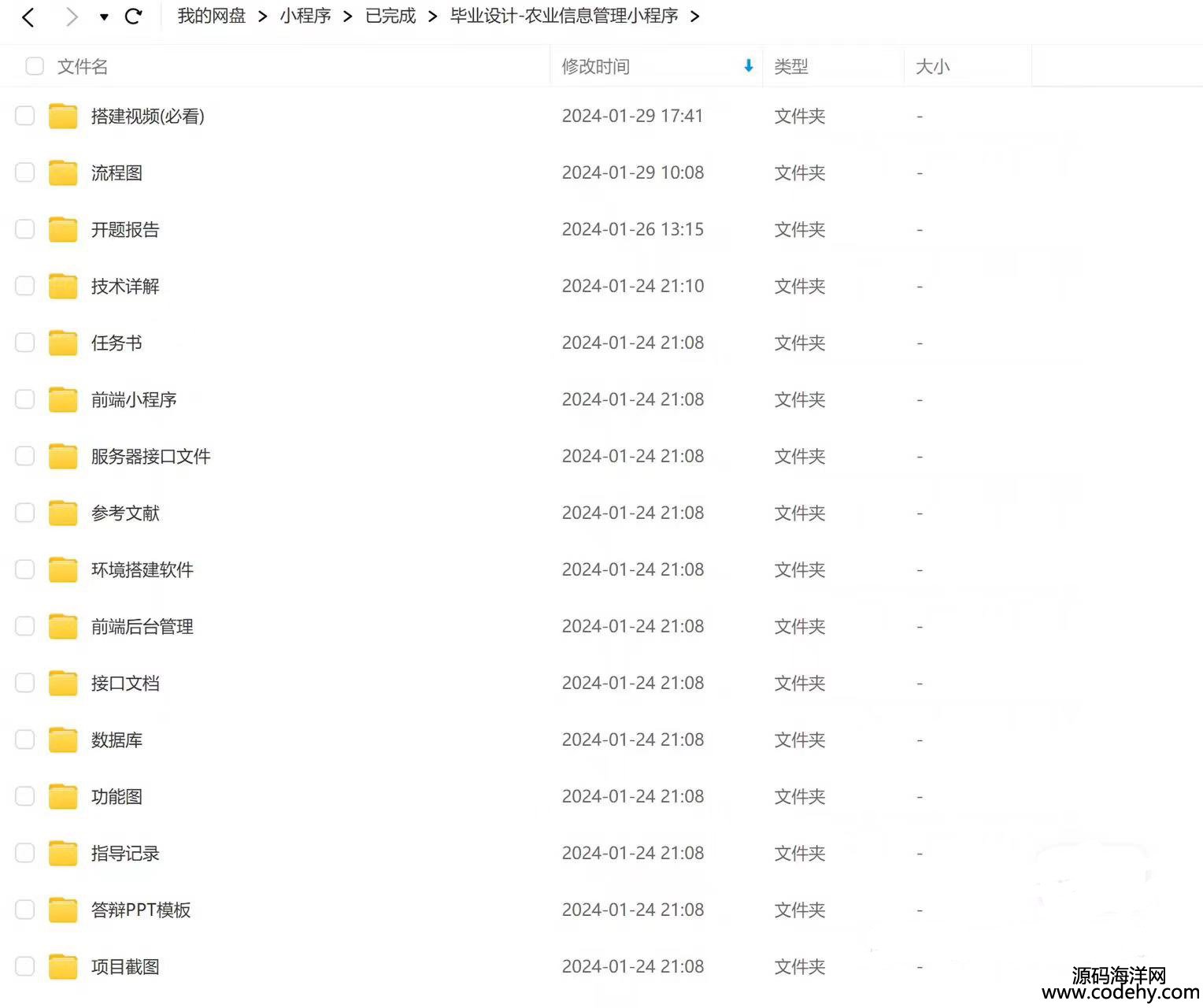This screenshot has height=1008, width=1203.
Task: Select the 前端后台管理 folder name
Action: point(143,626)
